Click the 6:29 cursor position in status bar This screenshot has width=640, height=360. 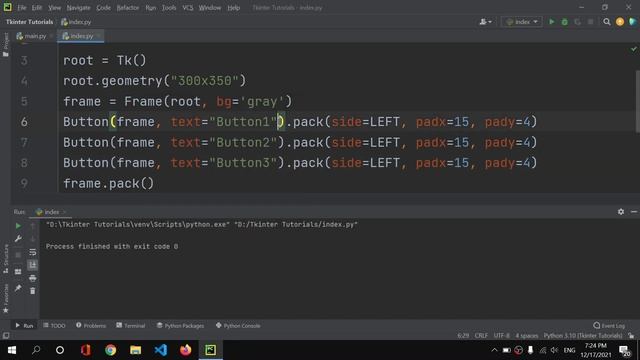[x=463, y=336]
